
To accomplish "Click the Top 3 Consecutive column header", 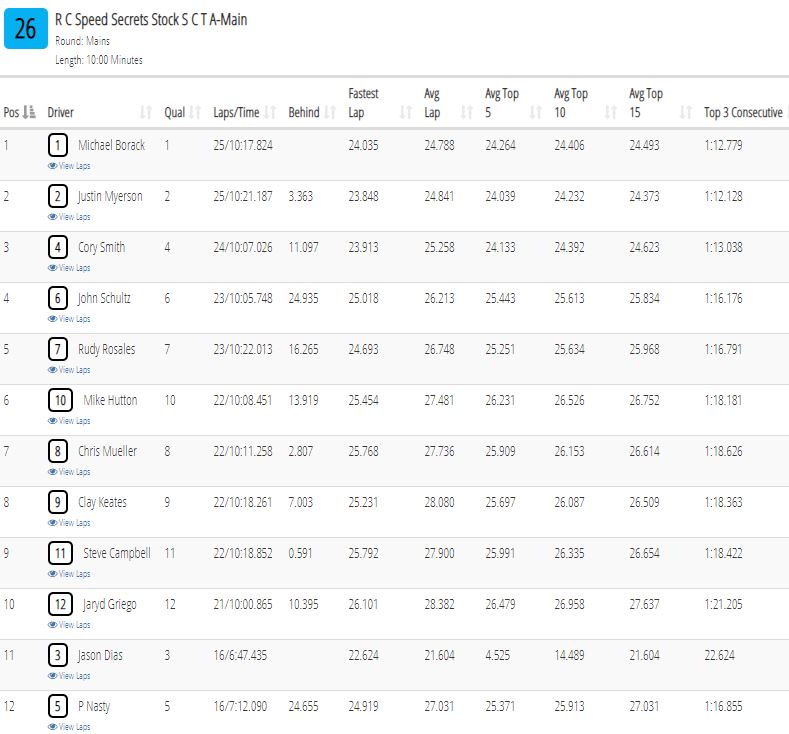I will pyautogui.click(x=743, y=112).
